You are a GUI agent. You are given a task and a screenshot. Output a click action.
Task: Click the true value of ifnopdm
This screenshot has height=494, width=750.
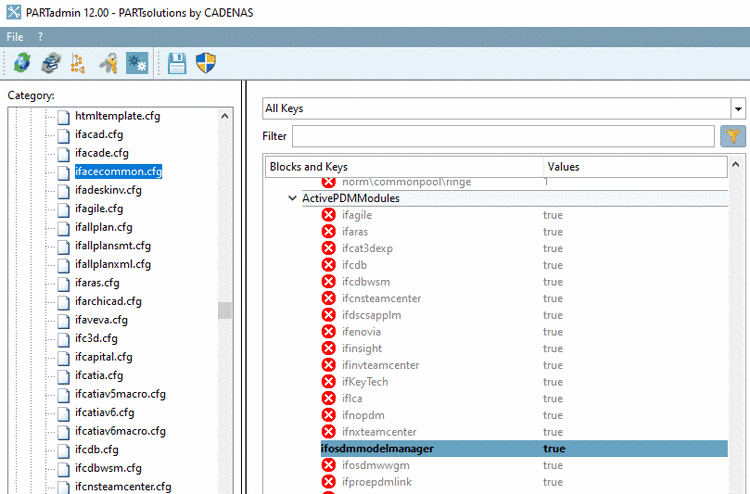point(553,415)
